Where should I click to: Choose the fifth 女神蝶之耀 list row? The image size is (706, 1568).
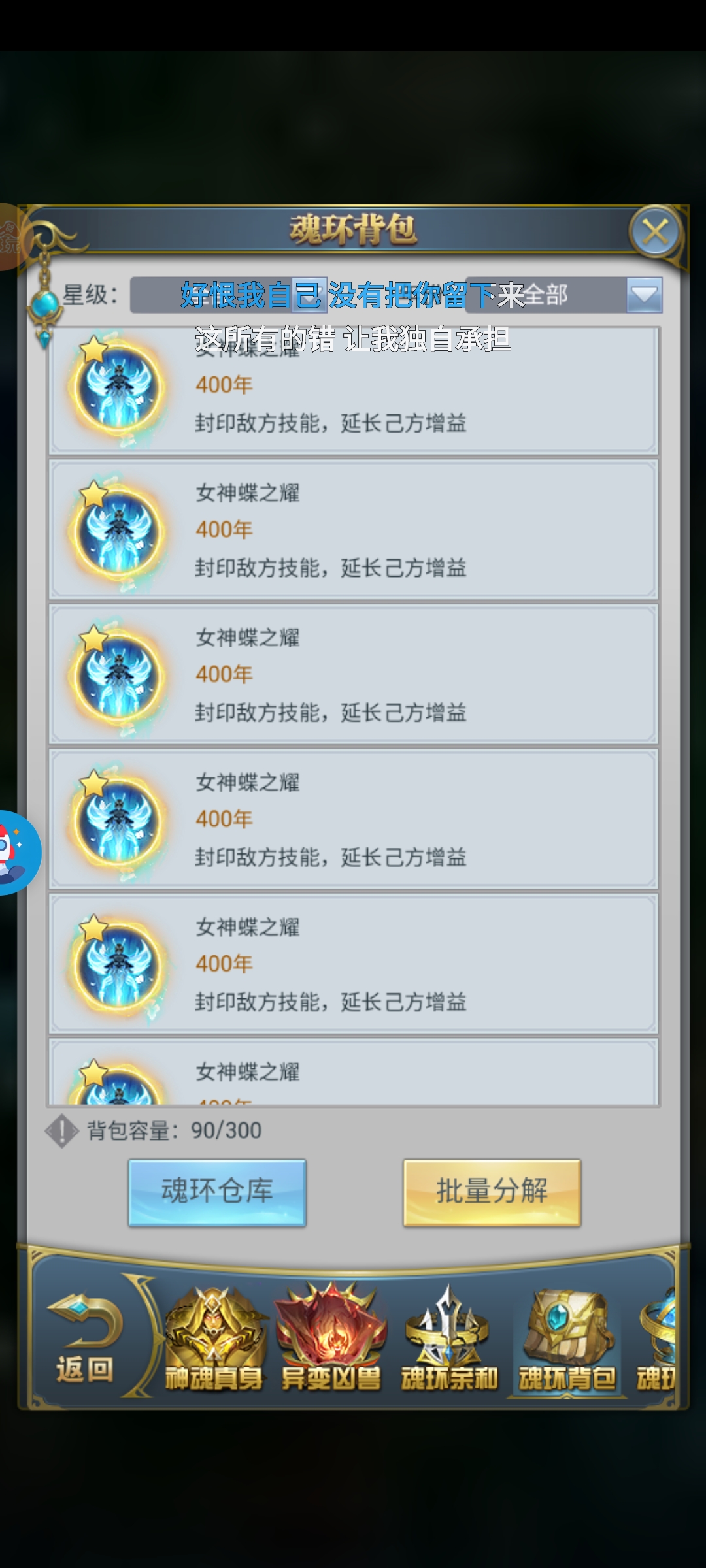[x=353, y=964]
